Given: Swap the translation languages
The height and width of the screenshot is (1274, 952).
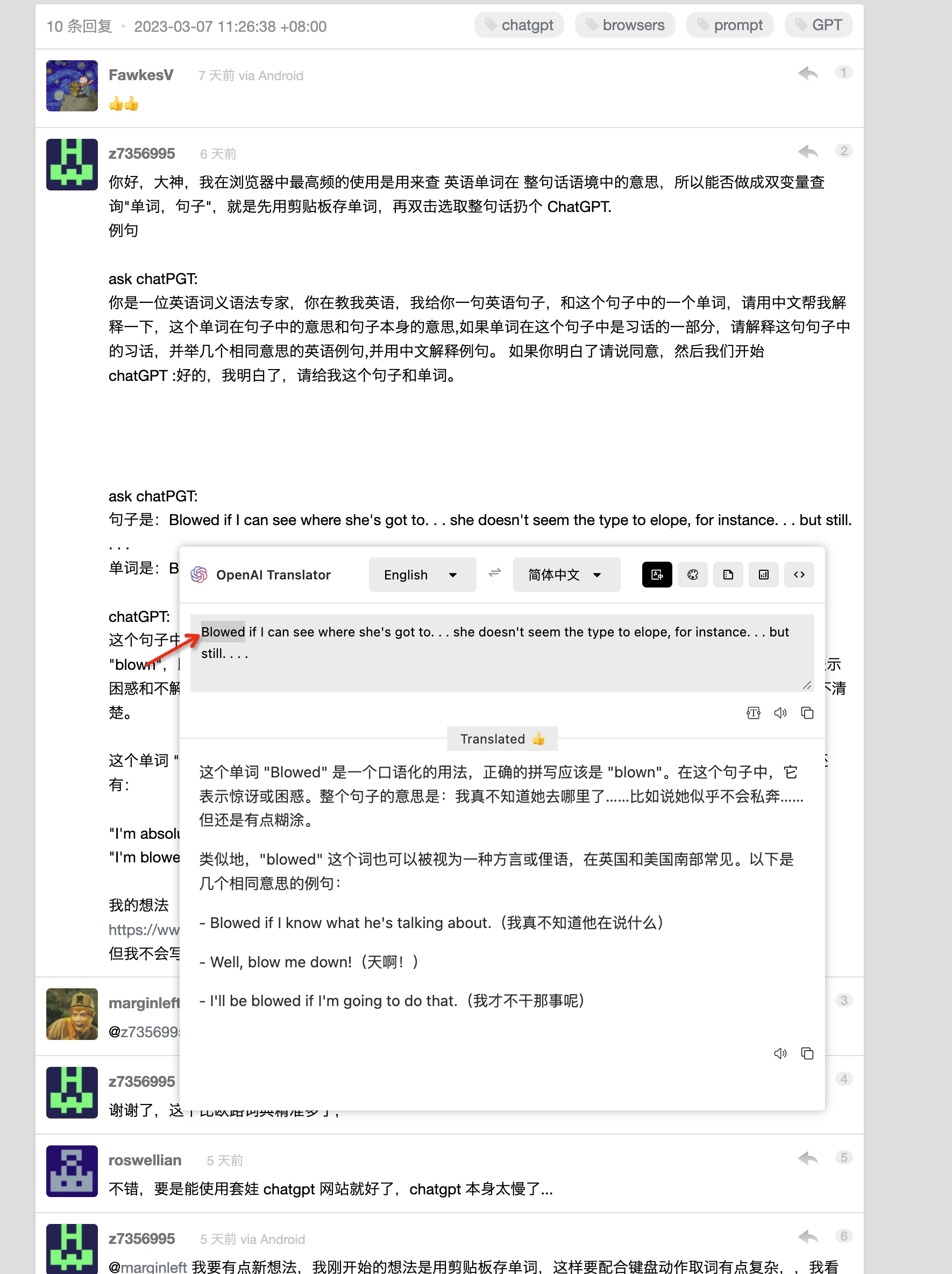Looking at the screenshot, I should coord(494,574).
